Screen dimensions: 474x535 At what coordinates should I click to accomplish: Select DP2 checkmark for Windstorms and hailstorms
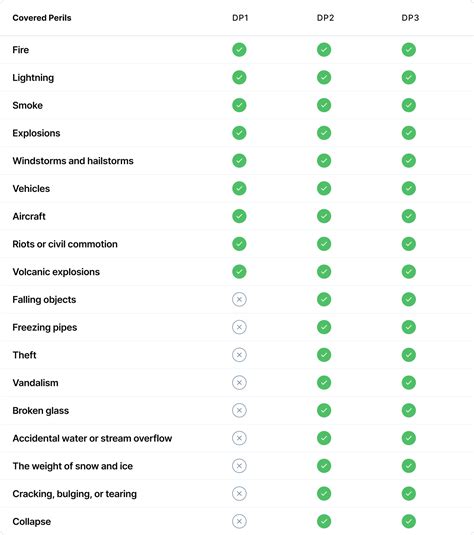(x=324, y=161)
